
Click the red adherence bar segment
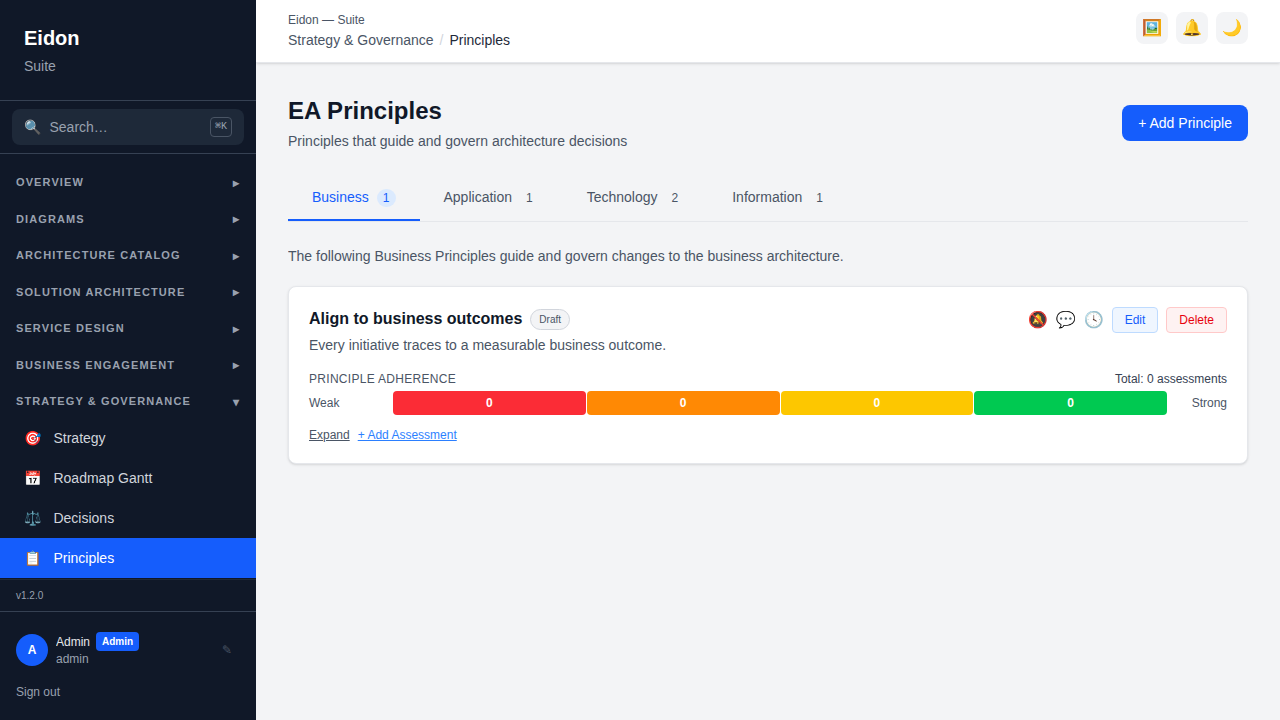tap(489, 403)
